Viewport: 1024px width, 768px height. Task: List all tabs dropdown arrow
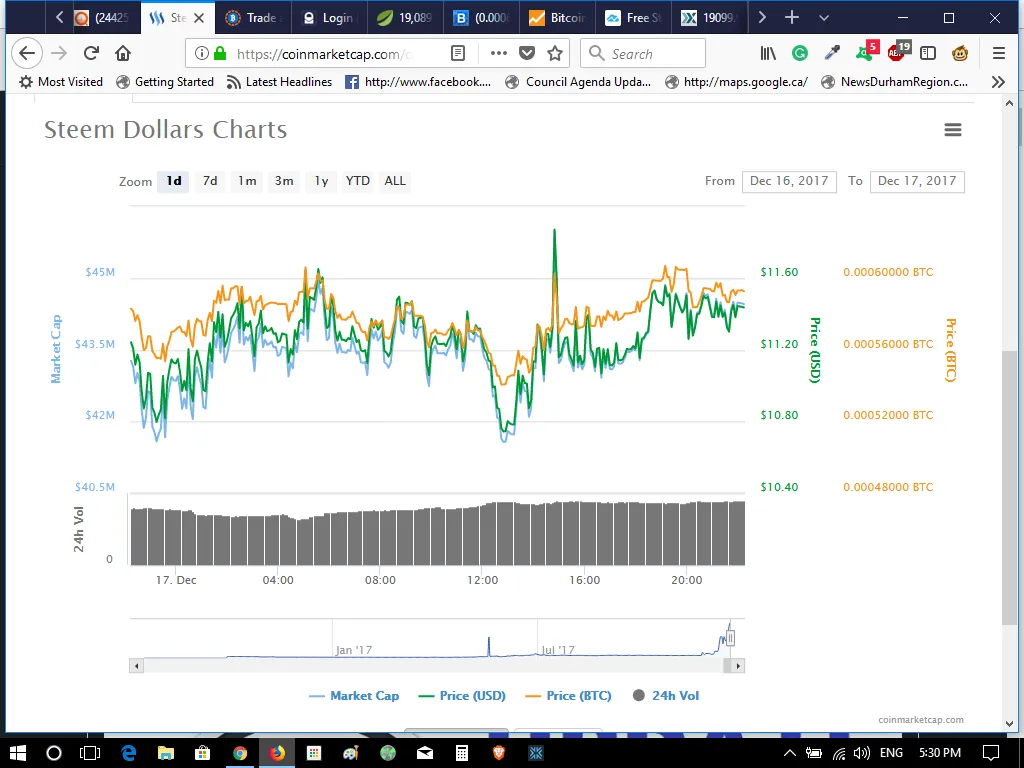click(824, 18)
